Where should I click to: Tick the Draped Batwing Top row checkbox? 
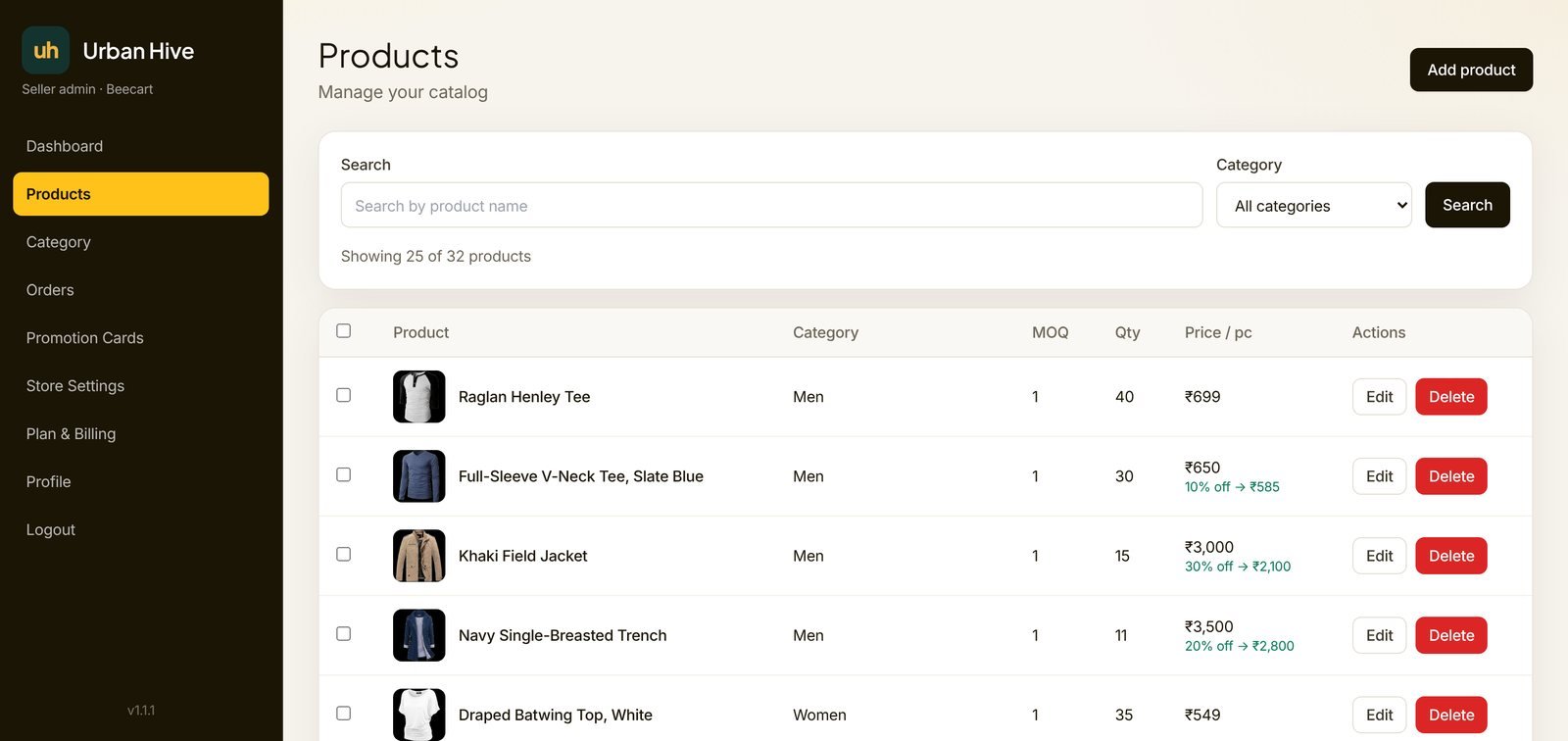344,713
